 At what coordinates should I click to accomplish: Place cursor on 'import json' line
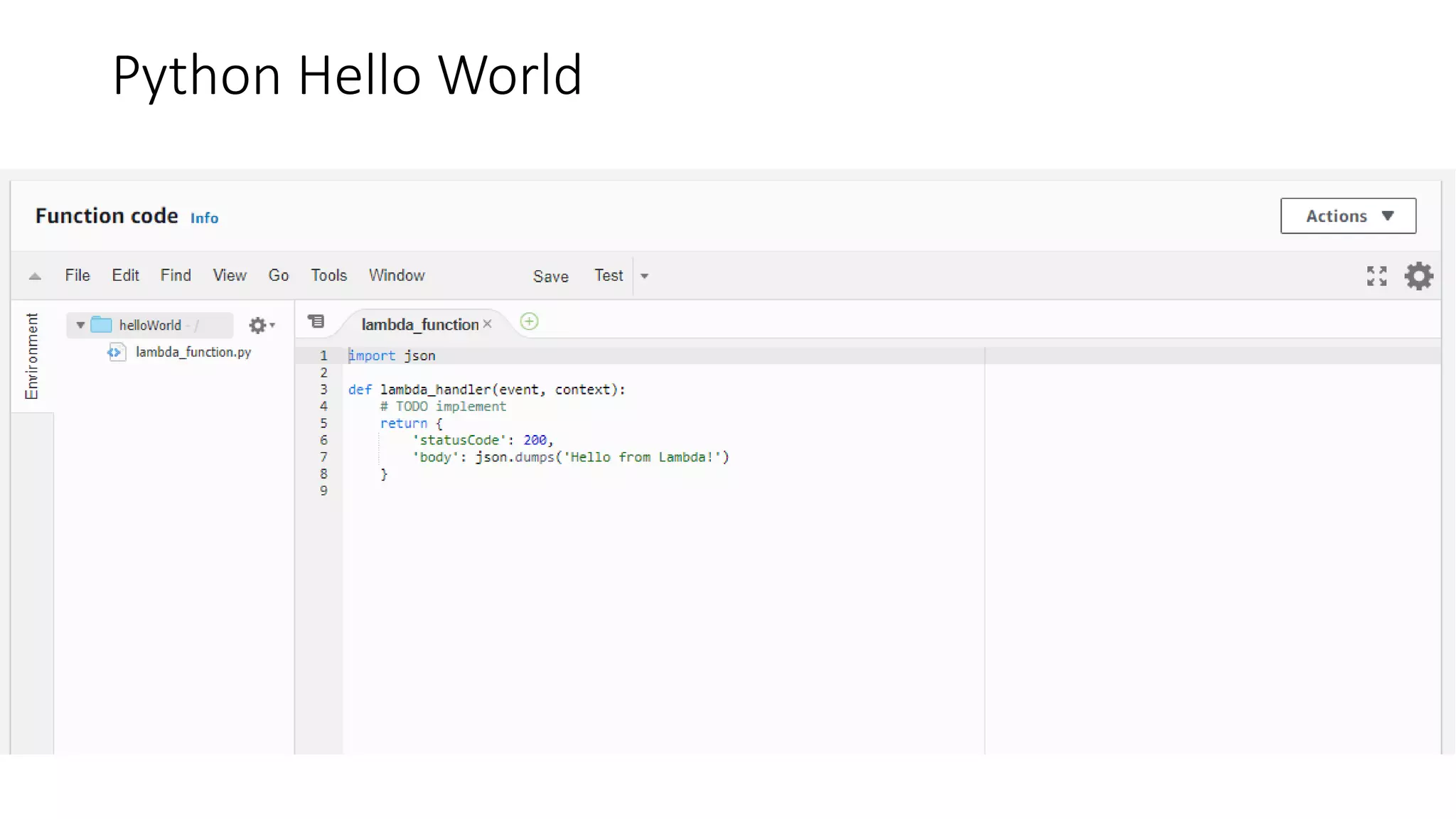coord(392,356)
